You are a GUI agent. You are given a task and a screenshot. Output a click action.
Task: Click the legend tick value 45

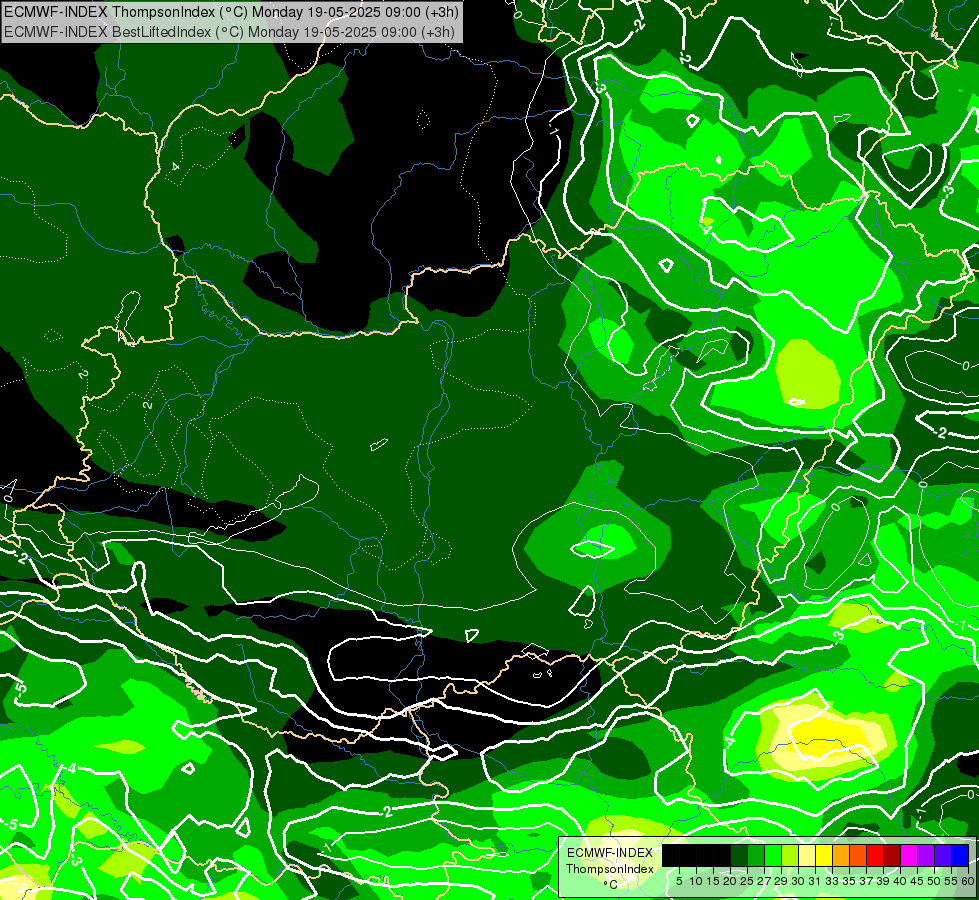coord(917,881)
